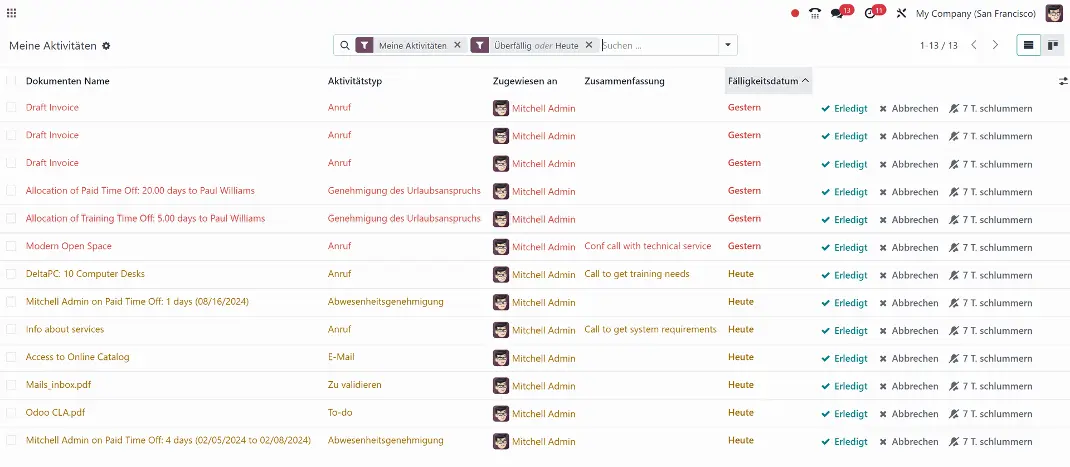Remove the Meine Aktivitäten filter facet
The width and height of the screenshot is (1070, 467).
click(x=457, y=45)
